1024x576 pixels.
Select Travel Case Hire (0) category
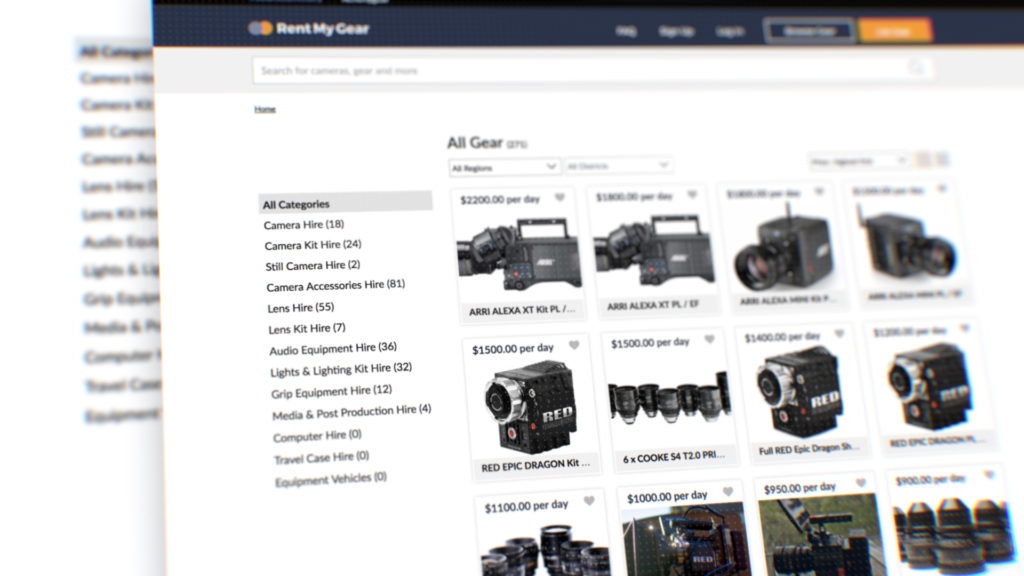click(322, 457)
